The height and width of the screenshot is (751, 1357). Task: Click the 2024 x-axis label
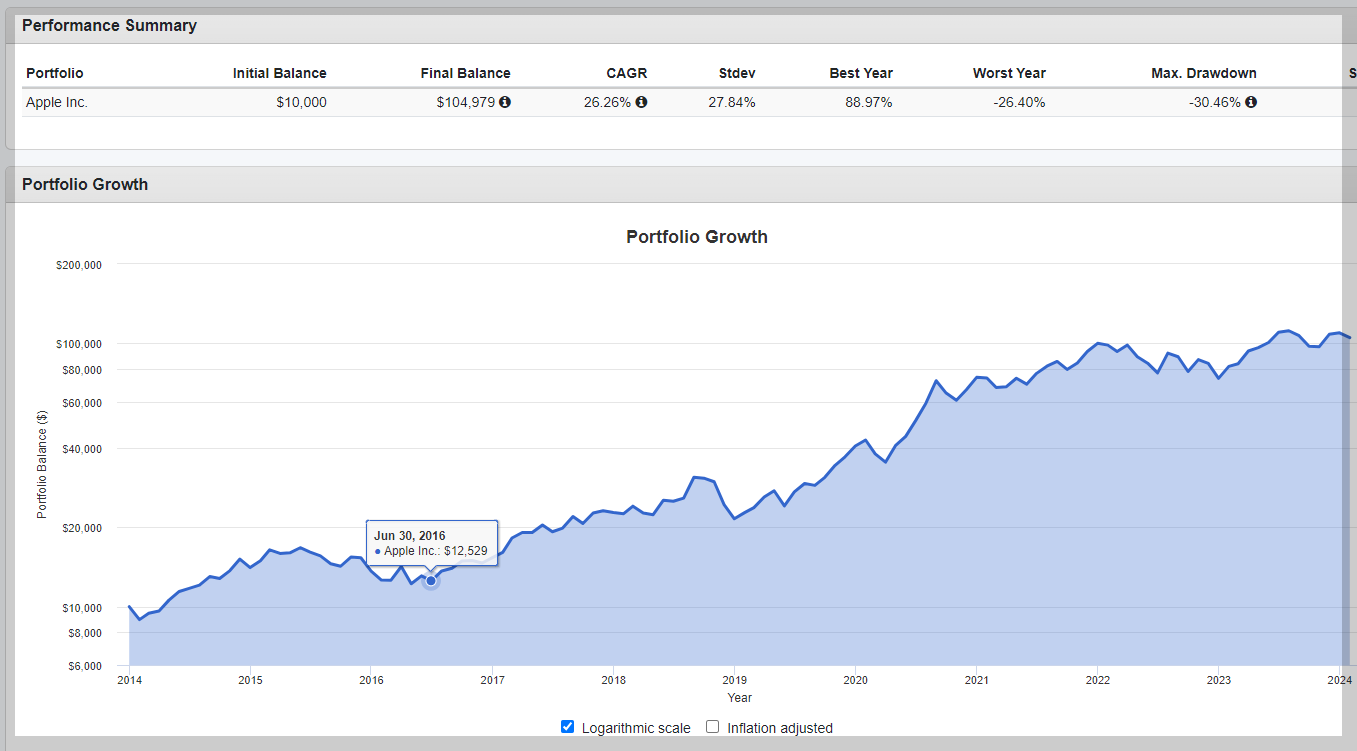coord(1339,681)
